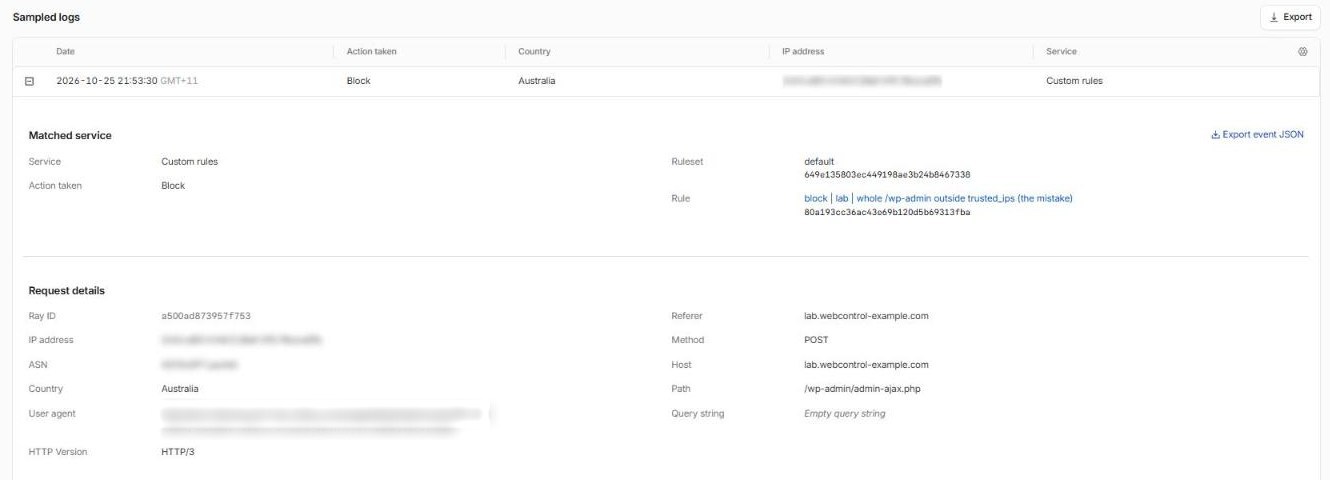Open table column settings gear
1330x480 pixels.
click(1303, 51)
